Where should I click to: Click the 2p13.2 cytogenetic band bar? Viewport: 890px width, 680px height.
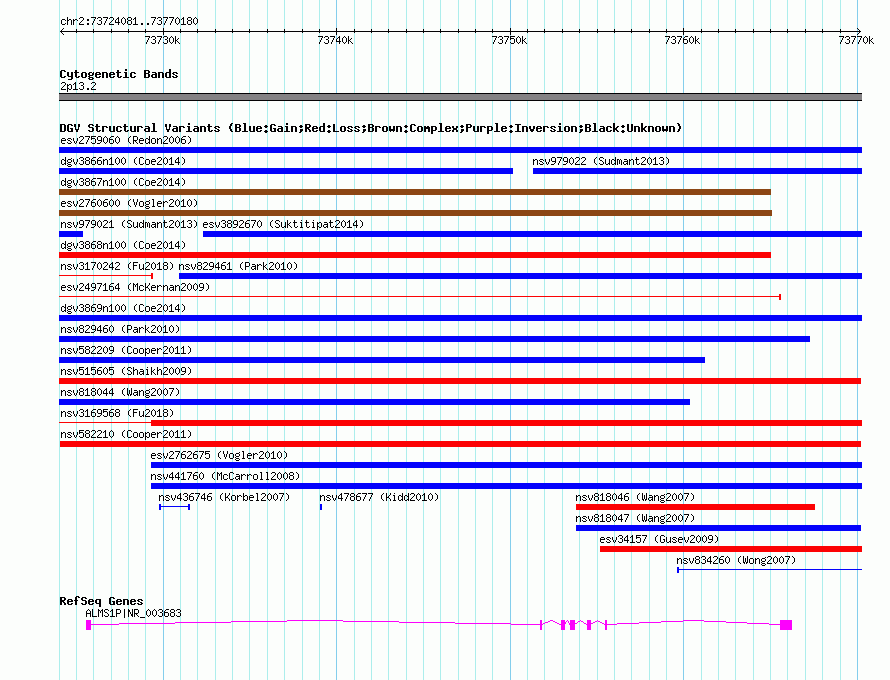pos(460,97)
